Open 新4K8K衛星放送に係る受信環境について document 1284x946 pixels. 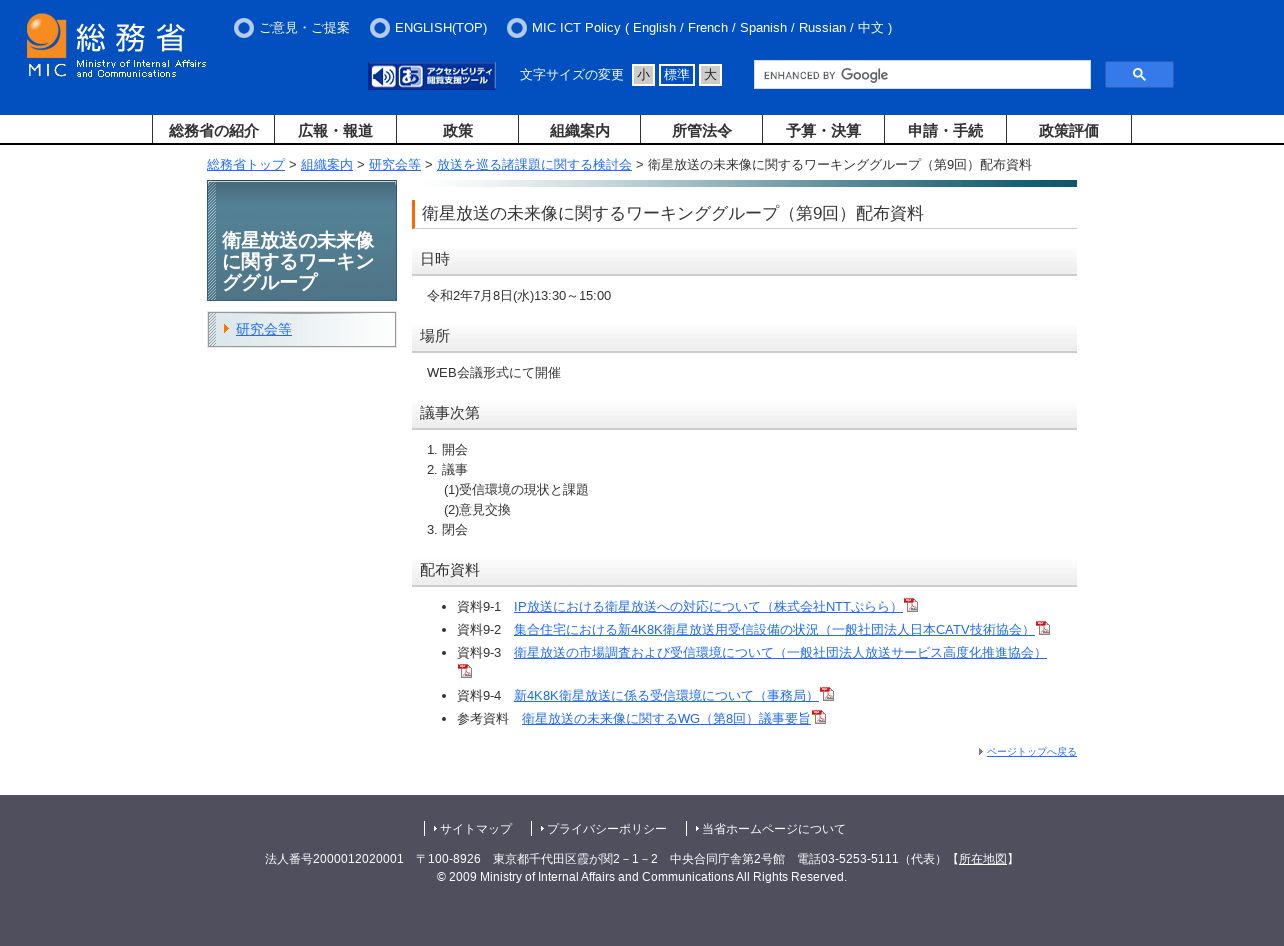pyautogui.click(x=667, y=695)
